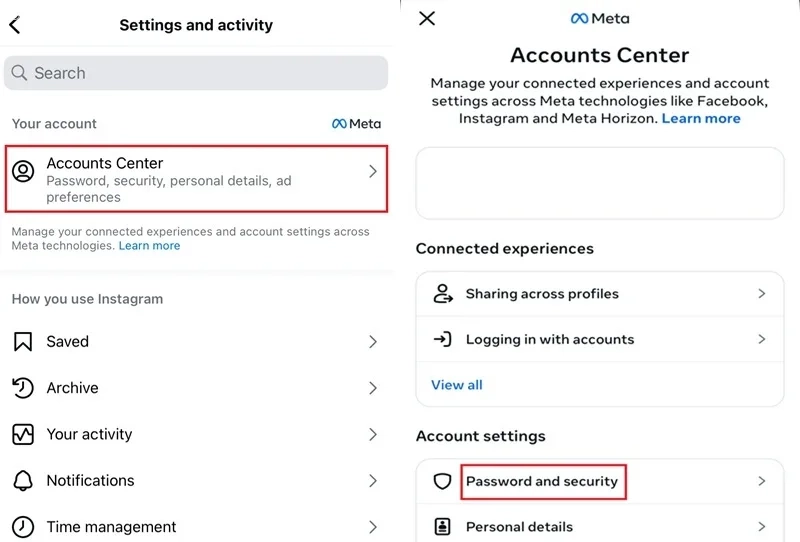
Task: Click the Archive clock icon
Action: [x=22, y=388]
